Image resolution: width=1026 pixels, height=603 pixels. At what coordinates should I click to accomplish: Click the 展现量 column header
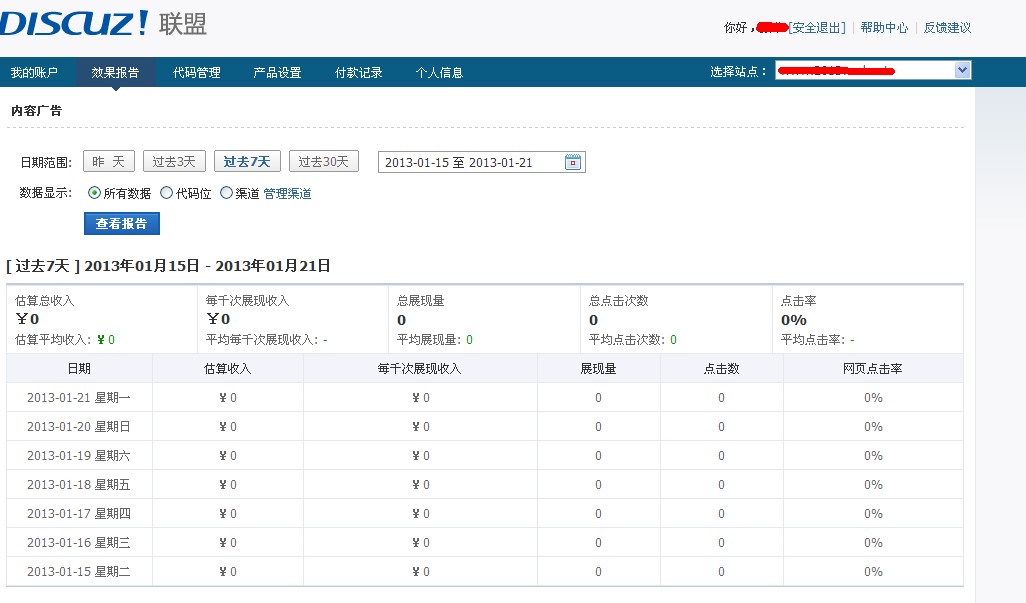point(598,369)
